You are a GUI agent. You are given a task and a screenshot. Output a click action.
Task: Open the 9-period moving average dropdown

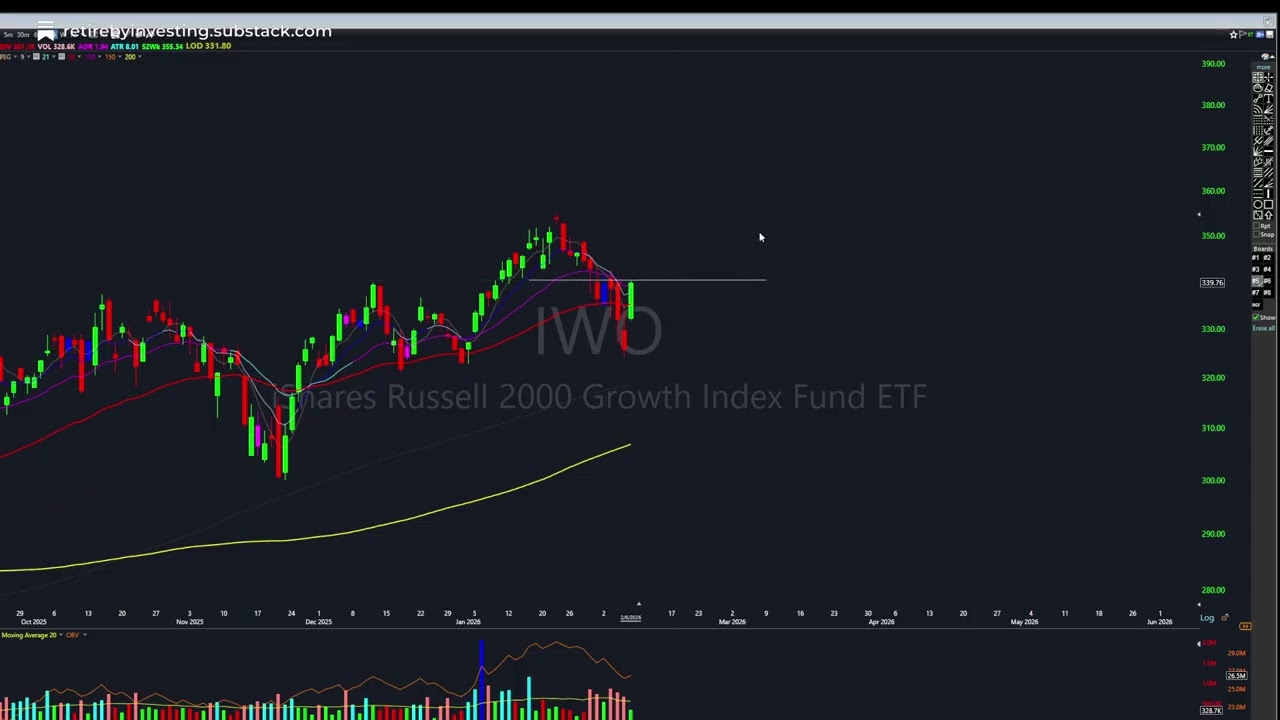pyautogui.click(x=28, y=57)
